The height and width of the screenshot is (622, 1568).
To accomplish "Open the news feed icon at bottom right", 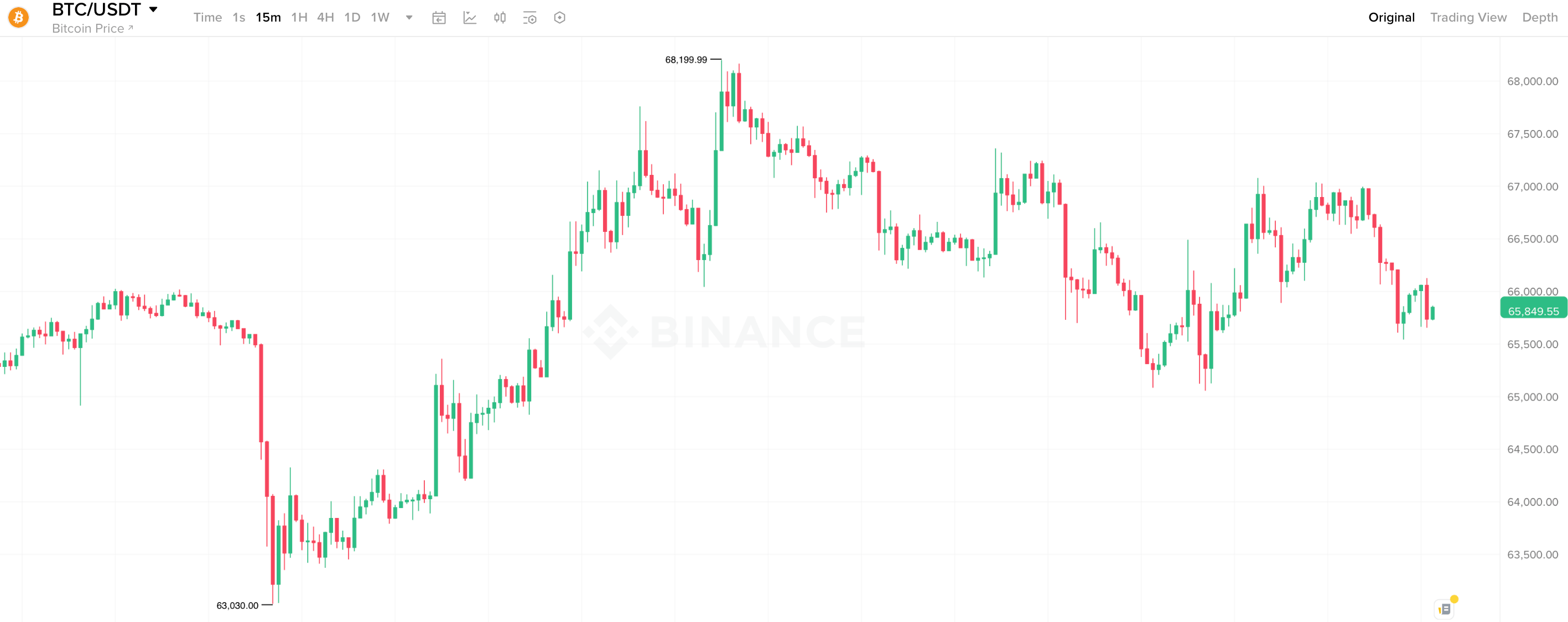I will point(1445,609).
